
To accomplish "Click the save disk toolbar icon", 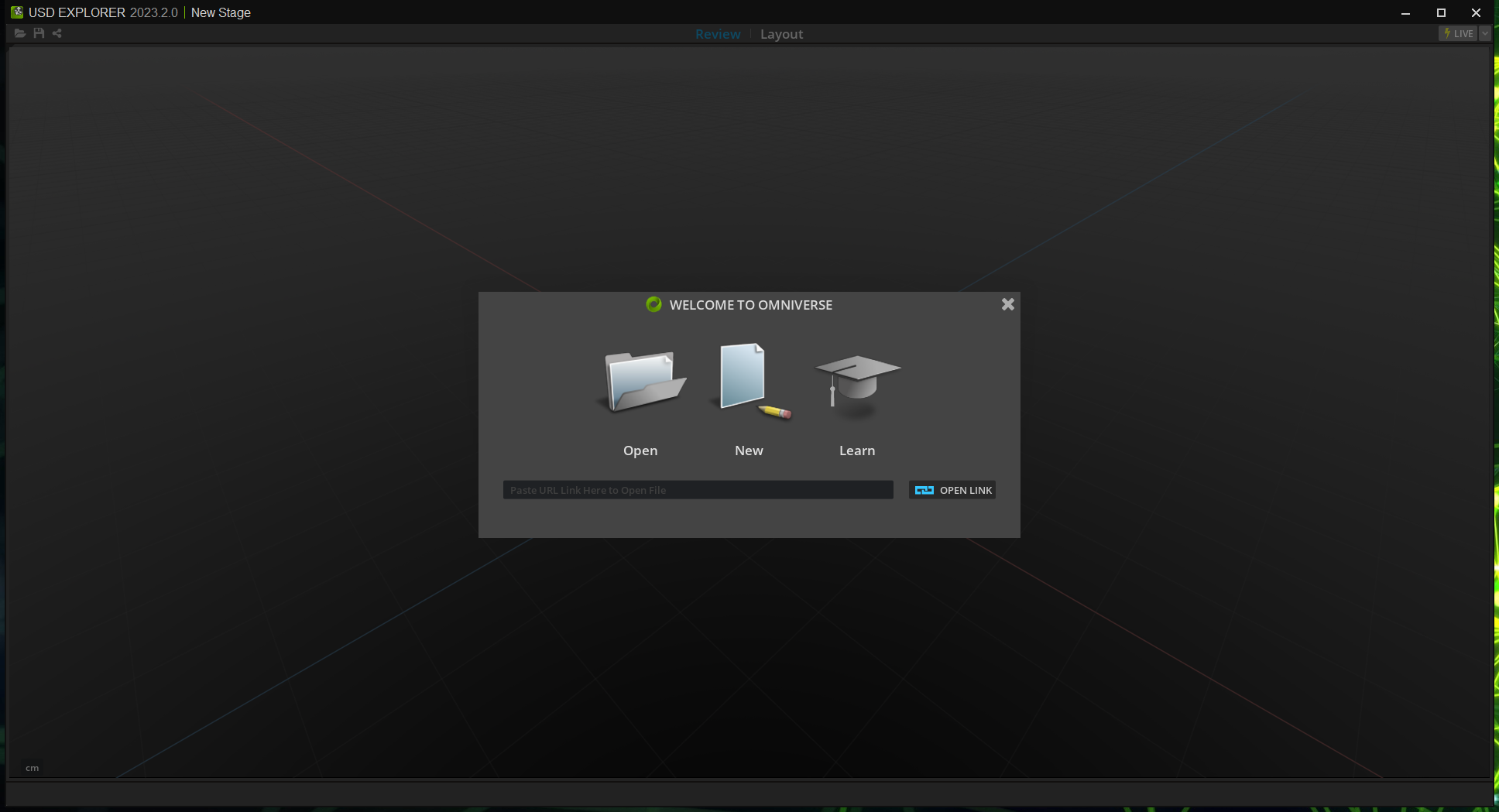I will pos(39,33).
